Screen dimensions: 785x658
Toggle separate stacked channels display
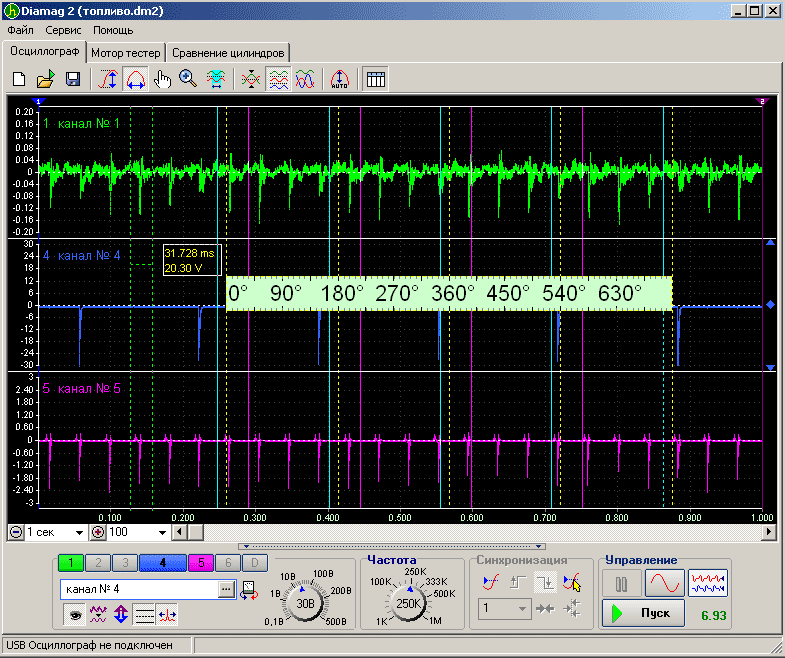point(278,79)
